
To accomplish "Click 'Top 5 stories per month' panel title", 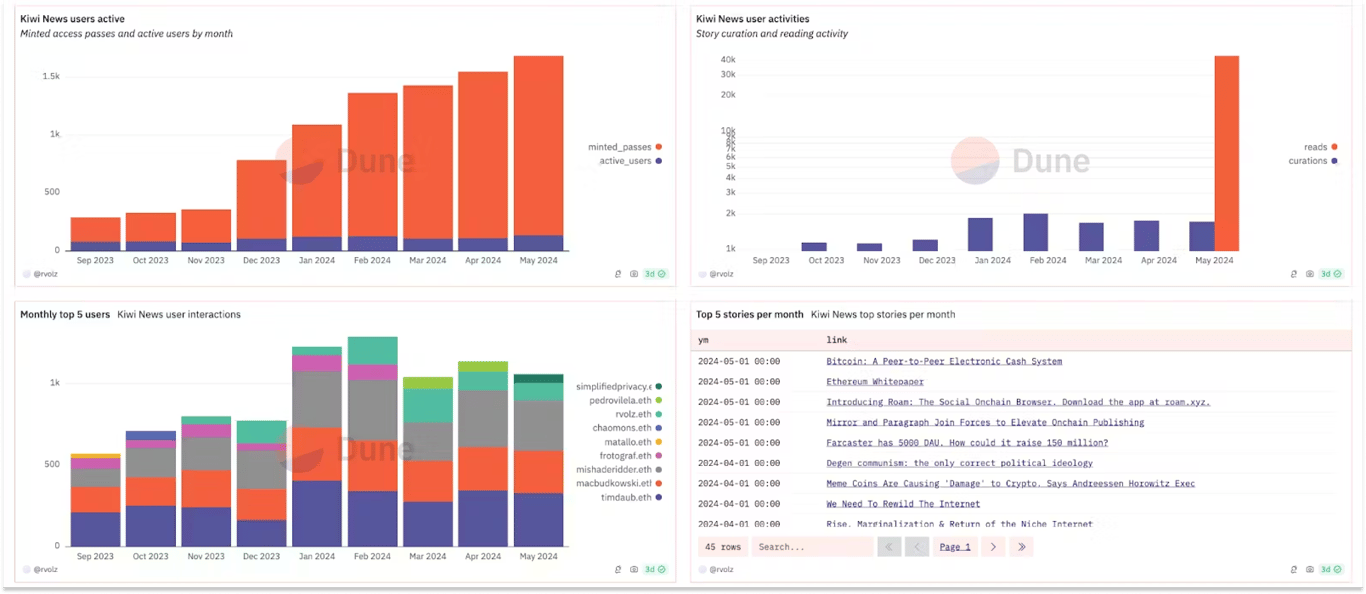I will 750,314.
